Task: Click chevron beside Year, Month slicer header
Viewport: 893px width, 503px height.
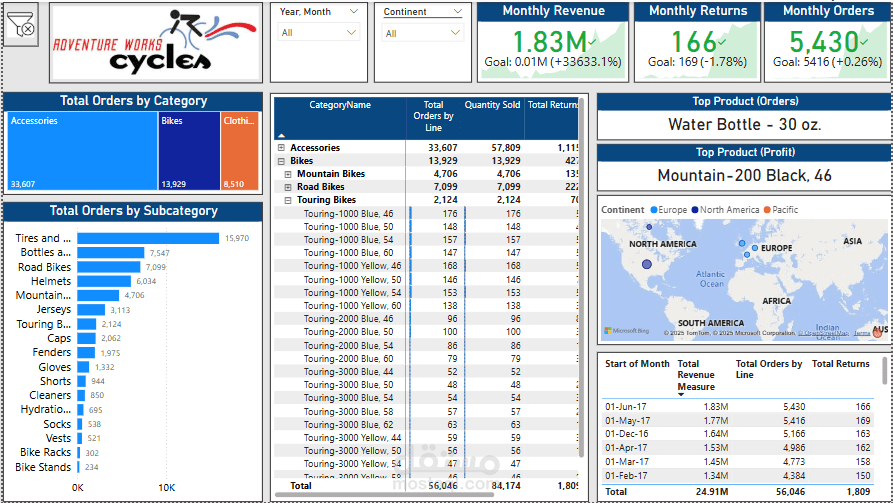Action: click(x=354, y=11)
